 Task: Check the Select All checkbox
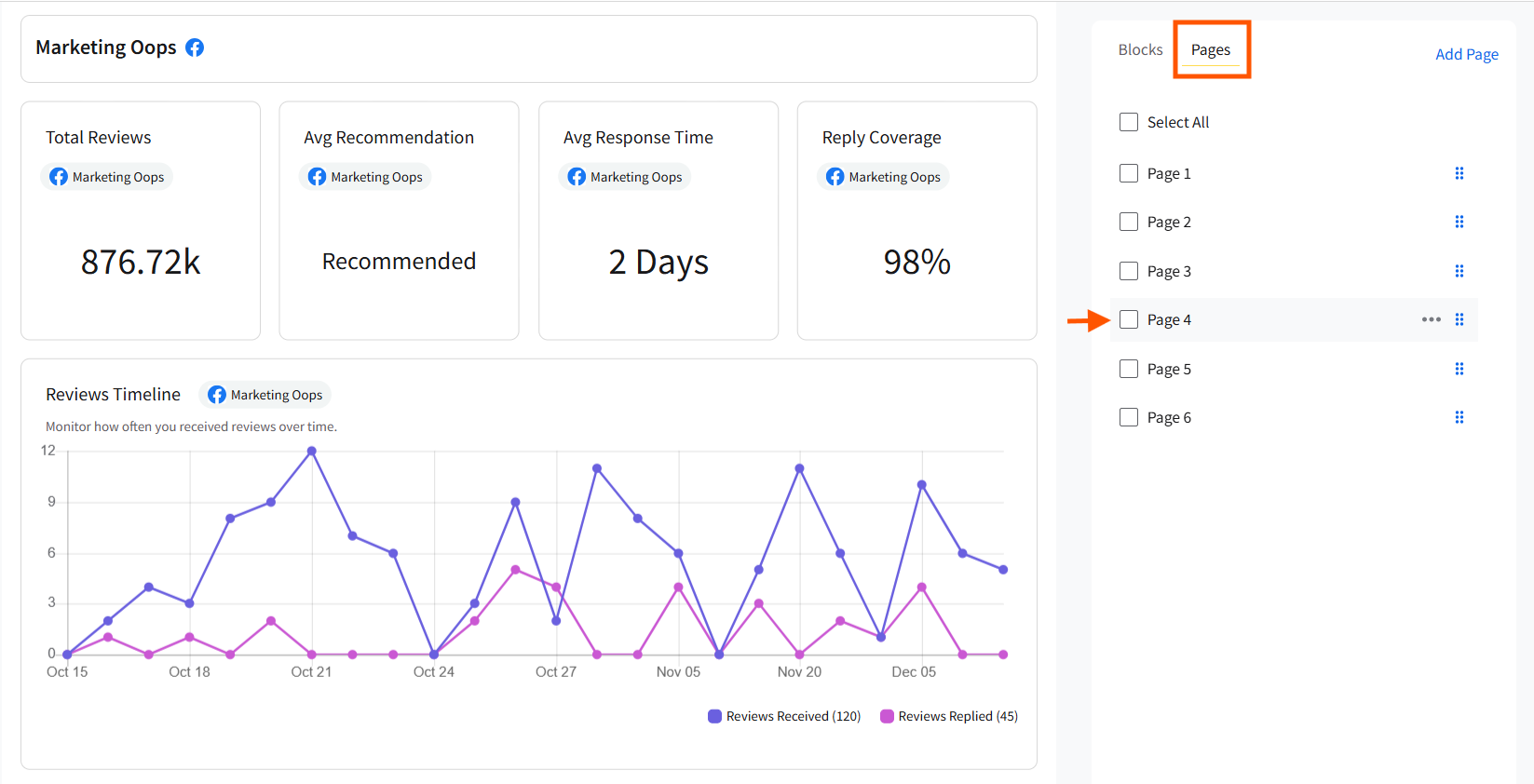[x=1129, y=122]
